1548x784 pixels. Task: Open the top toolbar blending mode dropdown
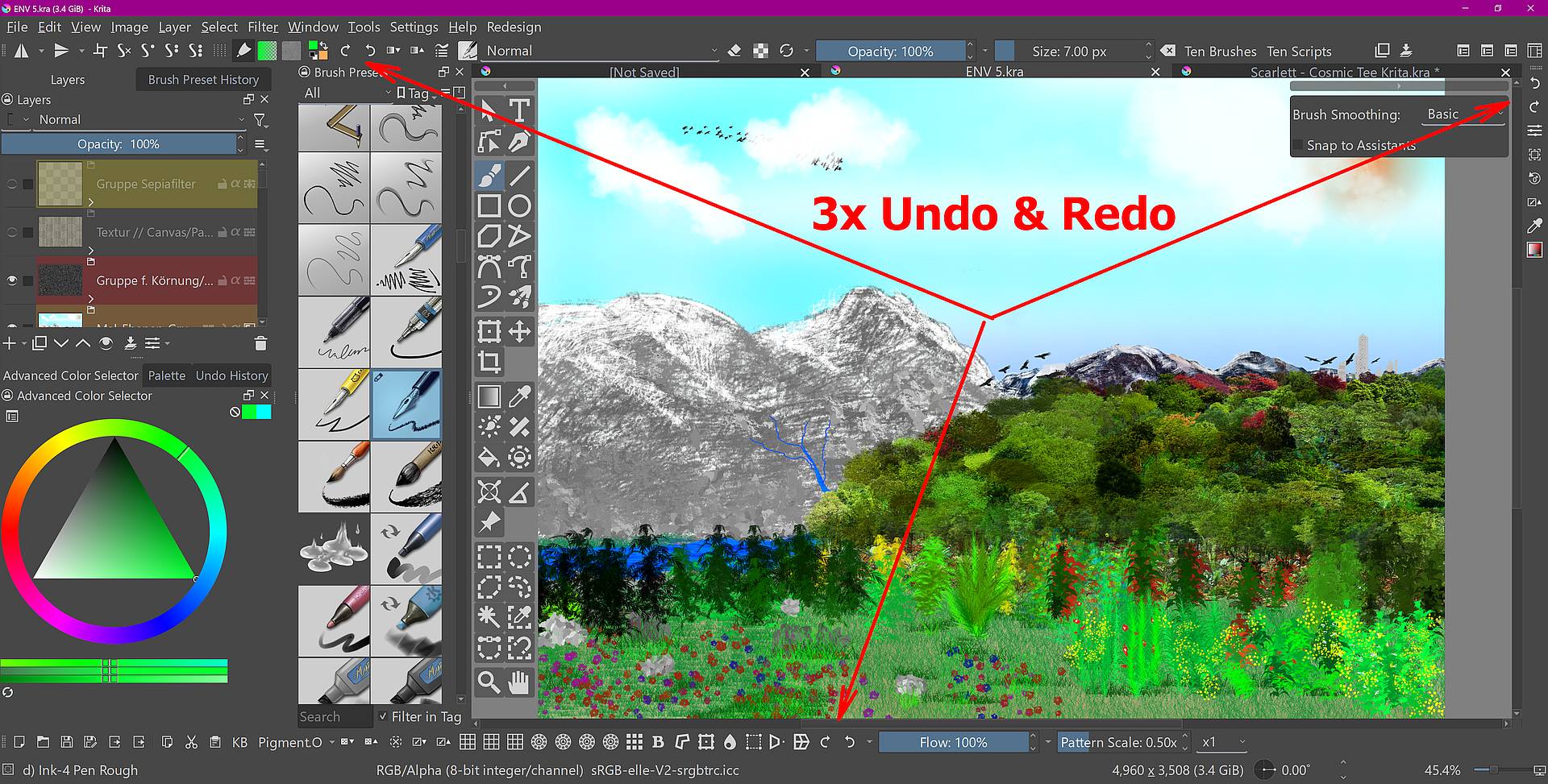click(x=601, y=51)
